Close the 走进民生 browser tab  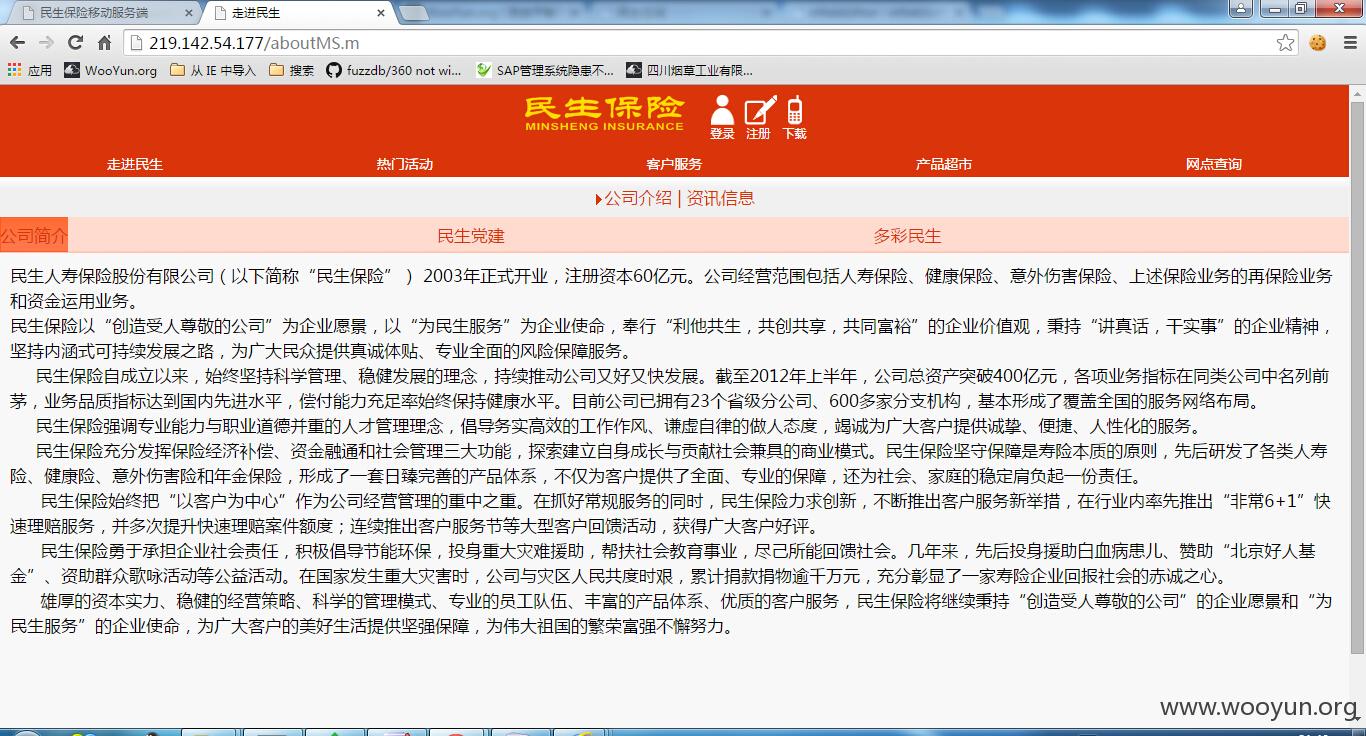click(380, 13)
